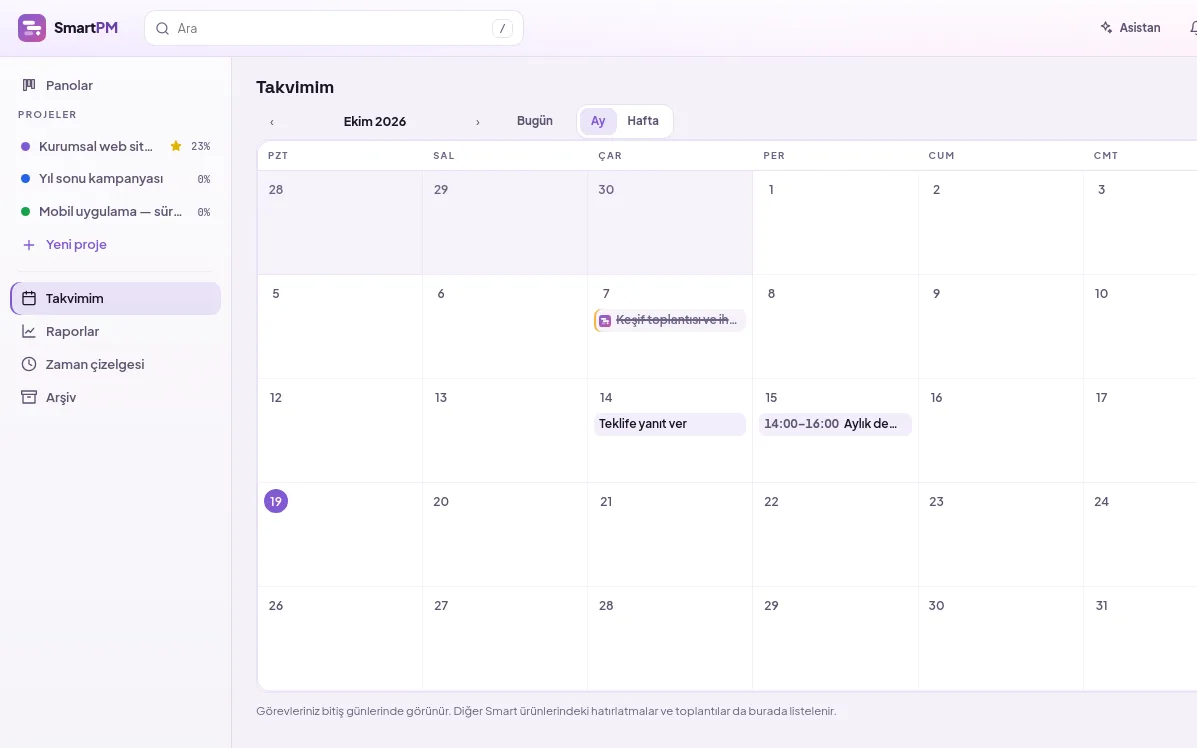Screen dimensions: 1197x748
Task: Click the Ekim 2026 month label
Action: click(375, 121)
